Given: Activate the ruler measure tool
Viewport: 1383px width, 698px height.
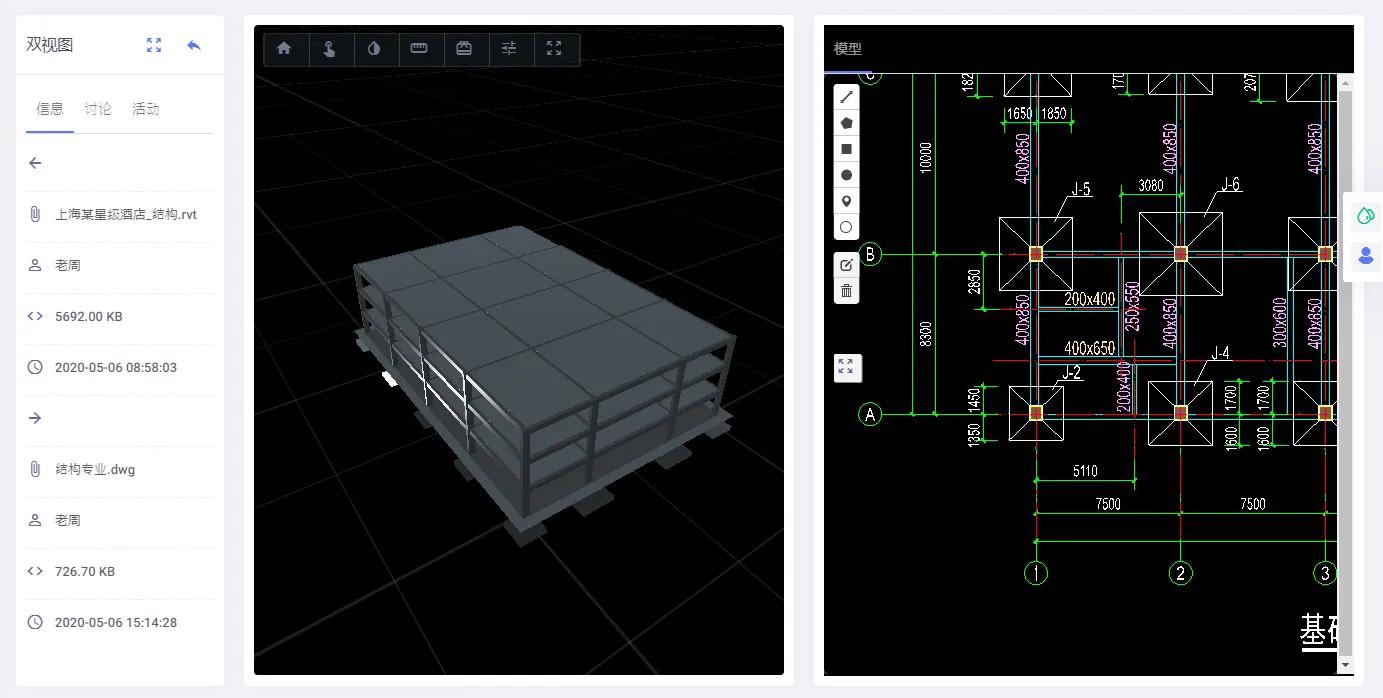Looking at the screenshot, I should [x=419, y=48].
